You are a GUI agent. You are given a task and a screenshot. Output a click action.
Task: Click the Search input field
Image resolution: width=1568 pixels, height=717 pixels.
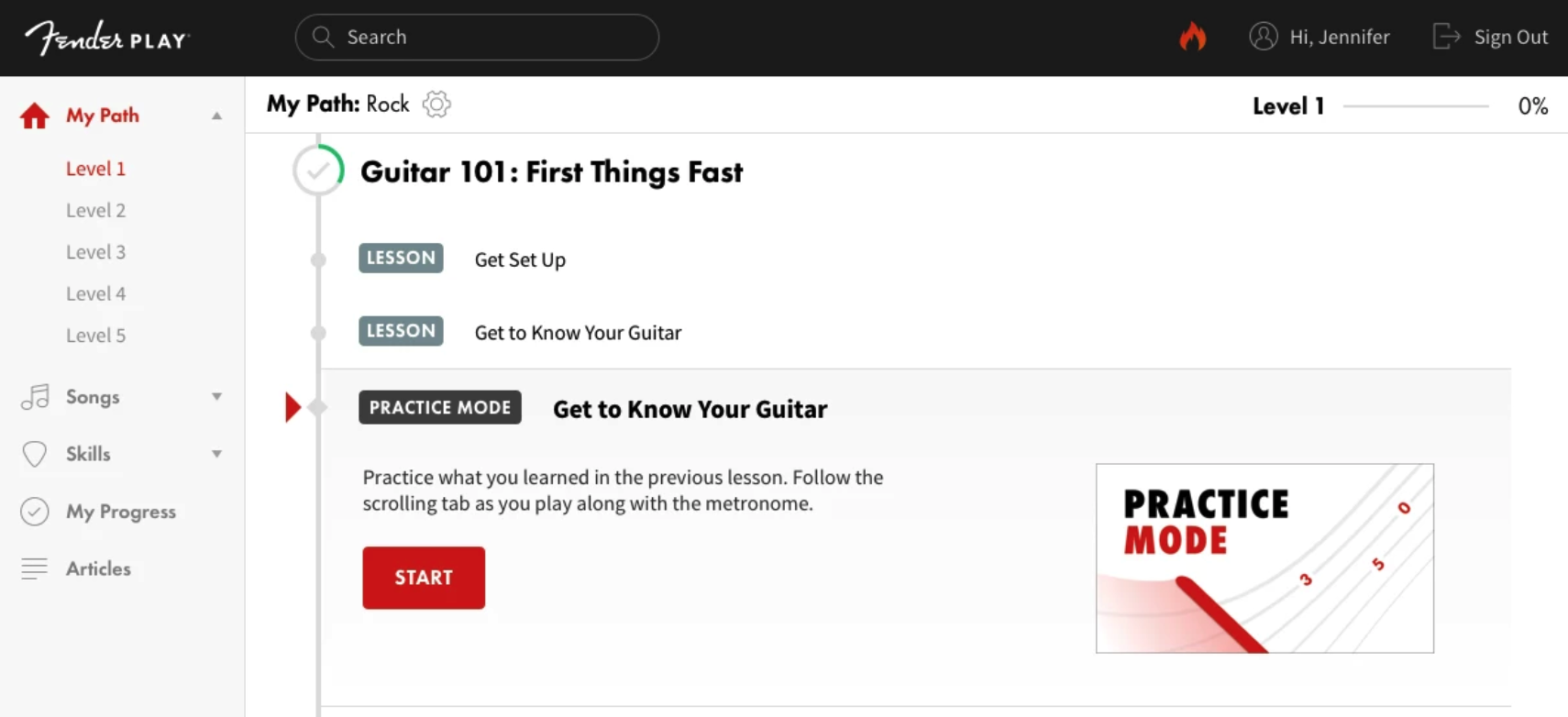tap(477, 37)
